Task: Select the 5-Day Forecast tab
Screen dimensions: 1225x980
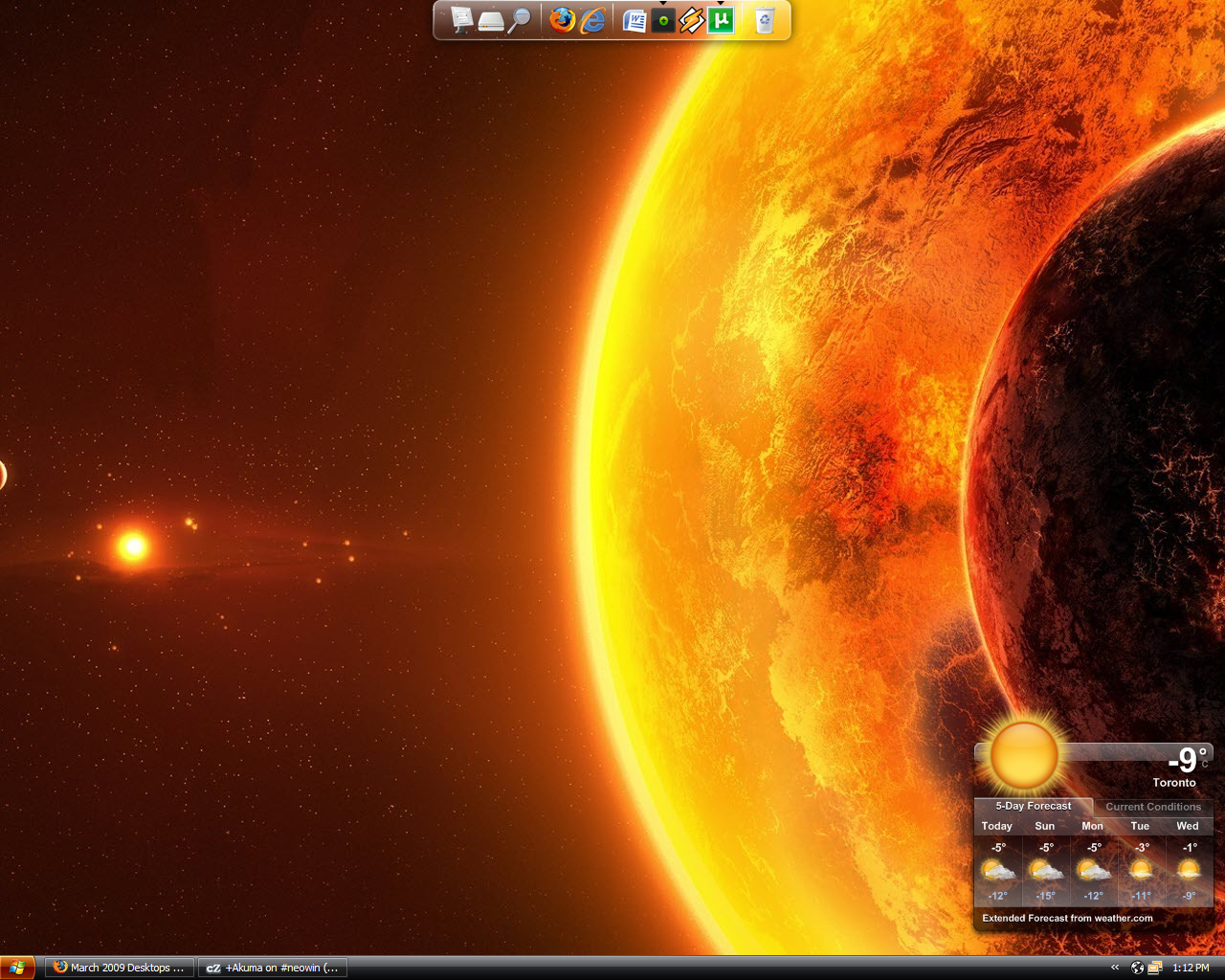Action: pyautogui.click(x=1034, y=806)
